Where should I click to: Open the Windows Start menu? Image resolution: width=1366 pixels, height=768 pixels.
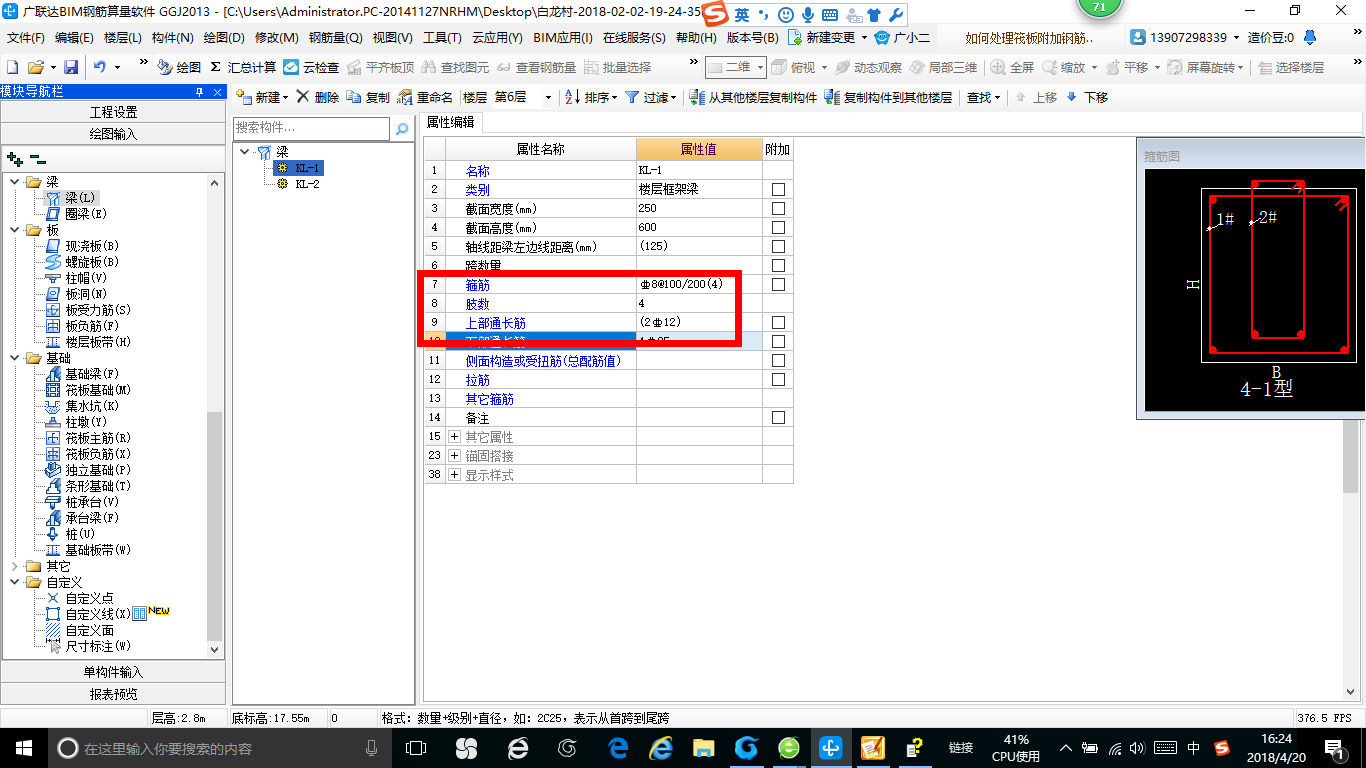(x=23, y=748)
